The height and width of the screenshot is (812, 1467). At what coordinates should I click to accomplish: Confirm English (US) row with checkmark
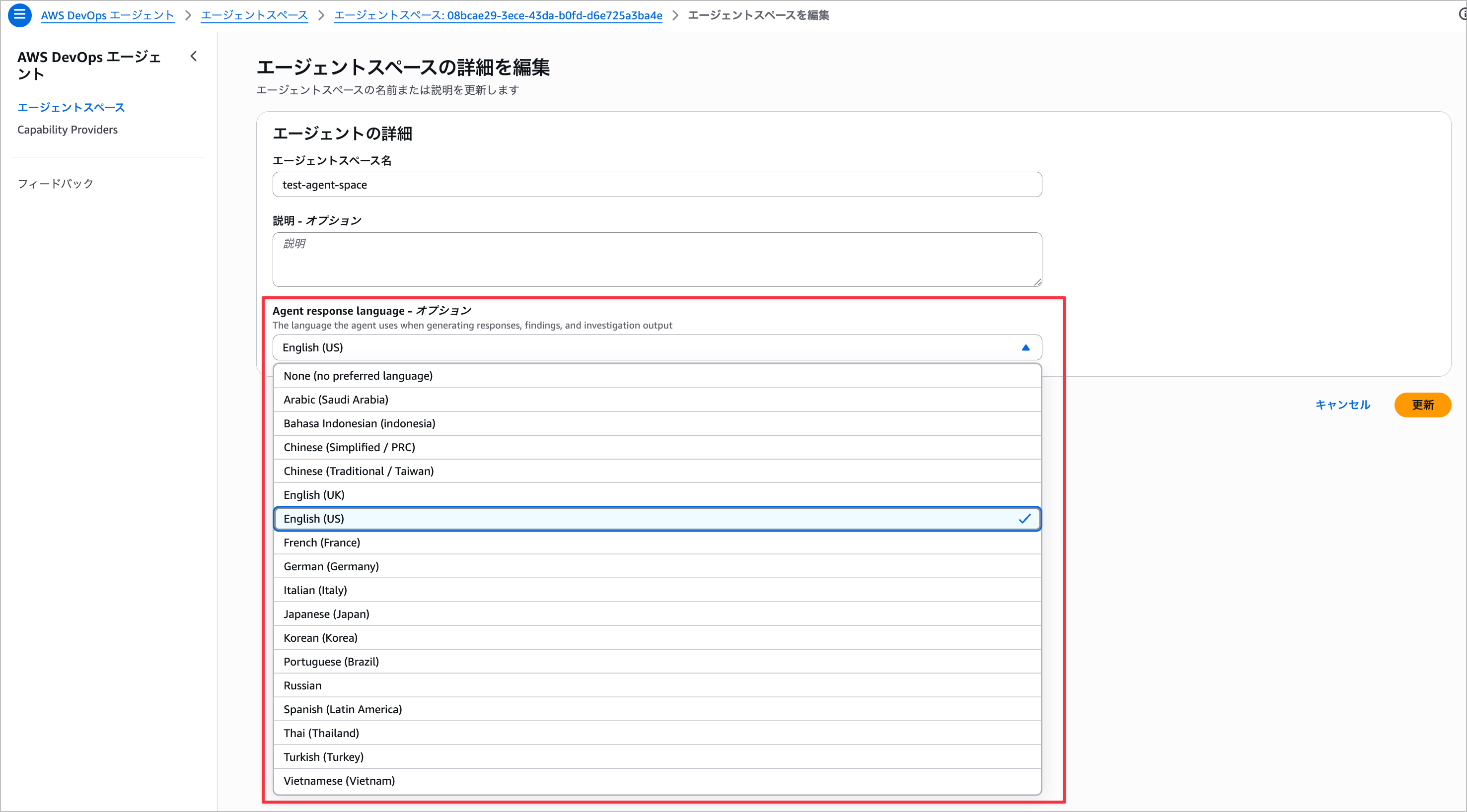click(655, 518)
